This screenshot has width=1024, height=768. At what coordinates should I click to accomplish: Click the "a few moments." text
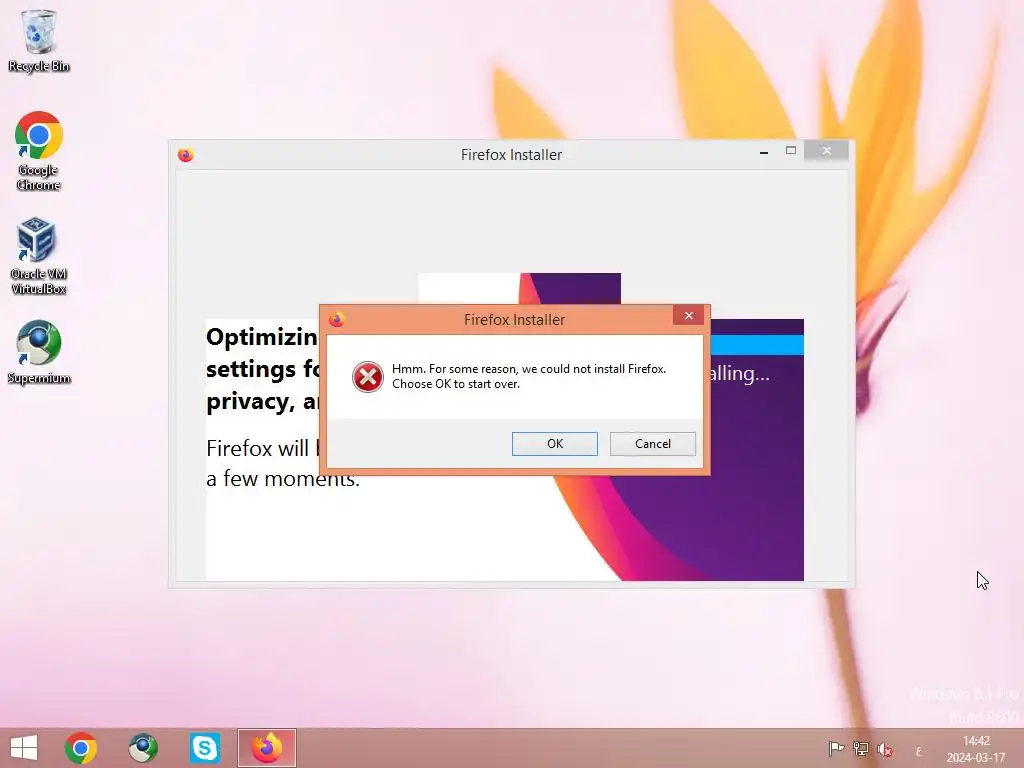[x=283, y=479]
